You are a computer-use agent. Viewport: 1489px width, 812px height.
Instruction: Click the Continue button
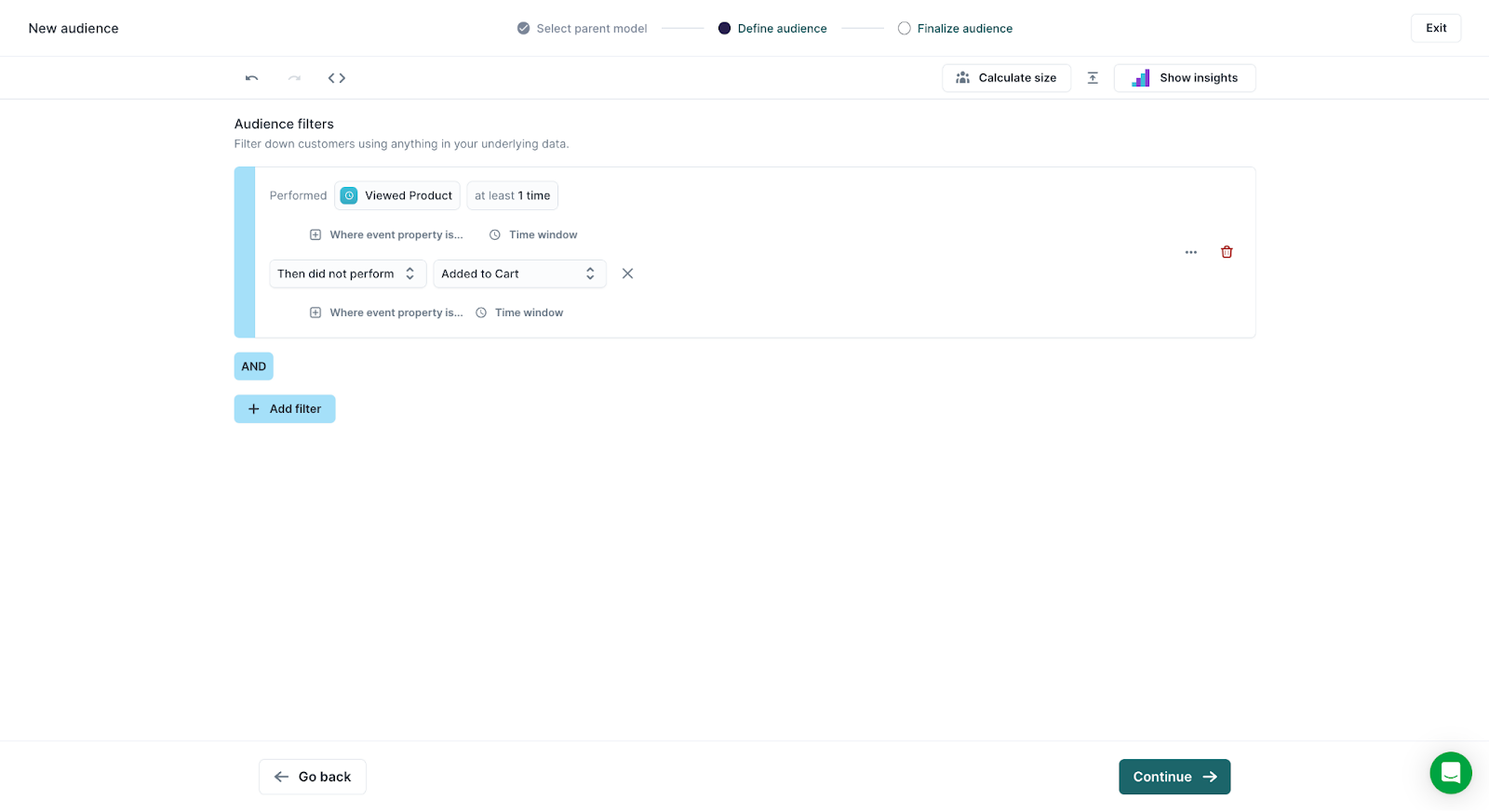(1174, 777)
